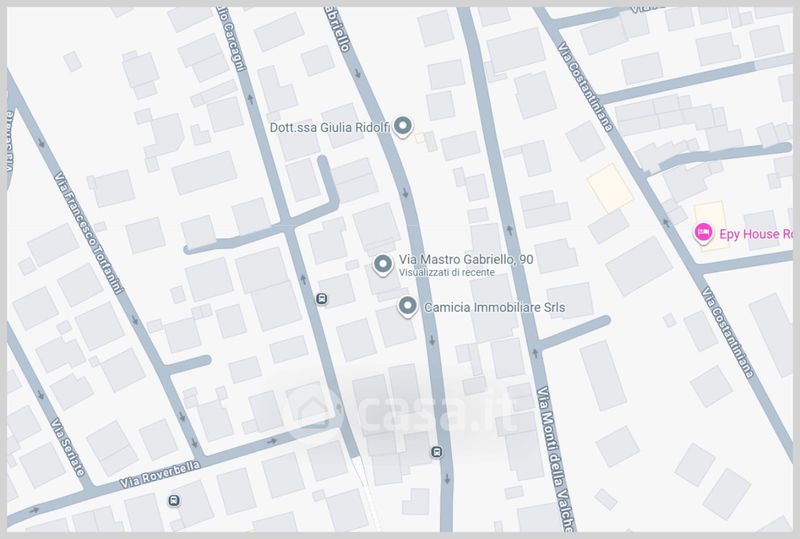
Task: Select the Via Mastro Gabriello, 90 pin
Action: tap(382, 264)
